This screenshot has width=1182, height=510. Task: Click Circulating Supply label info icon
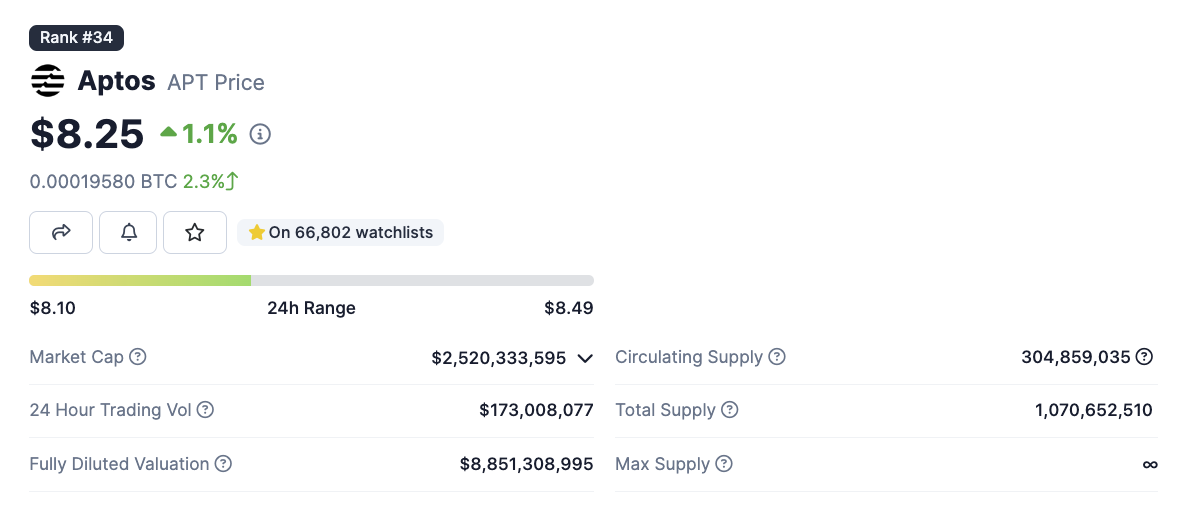(x=777, y=357)
